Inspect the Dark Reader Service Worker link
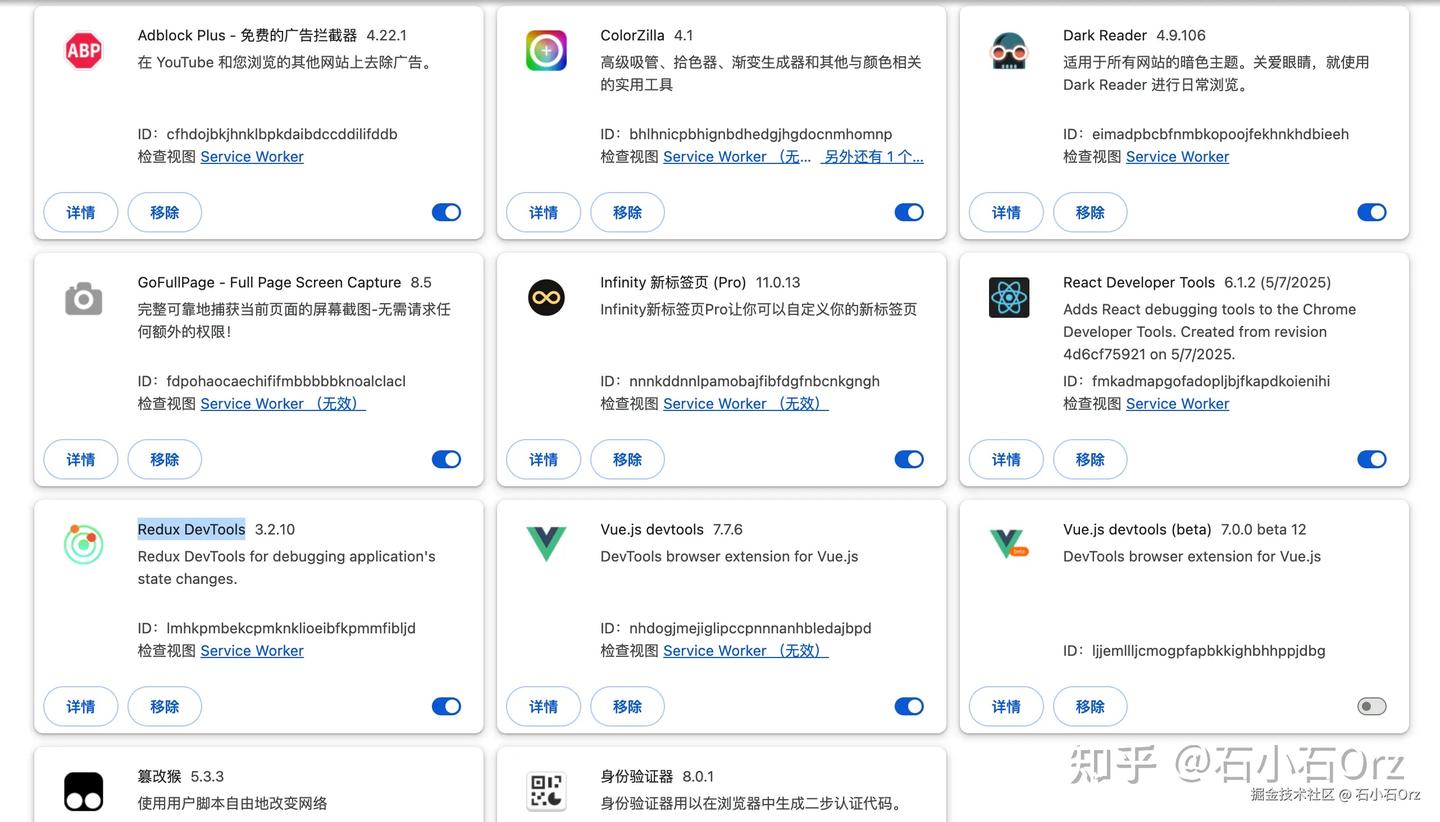1440x822 pixels. click(1178, 156)
